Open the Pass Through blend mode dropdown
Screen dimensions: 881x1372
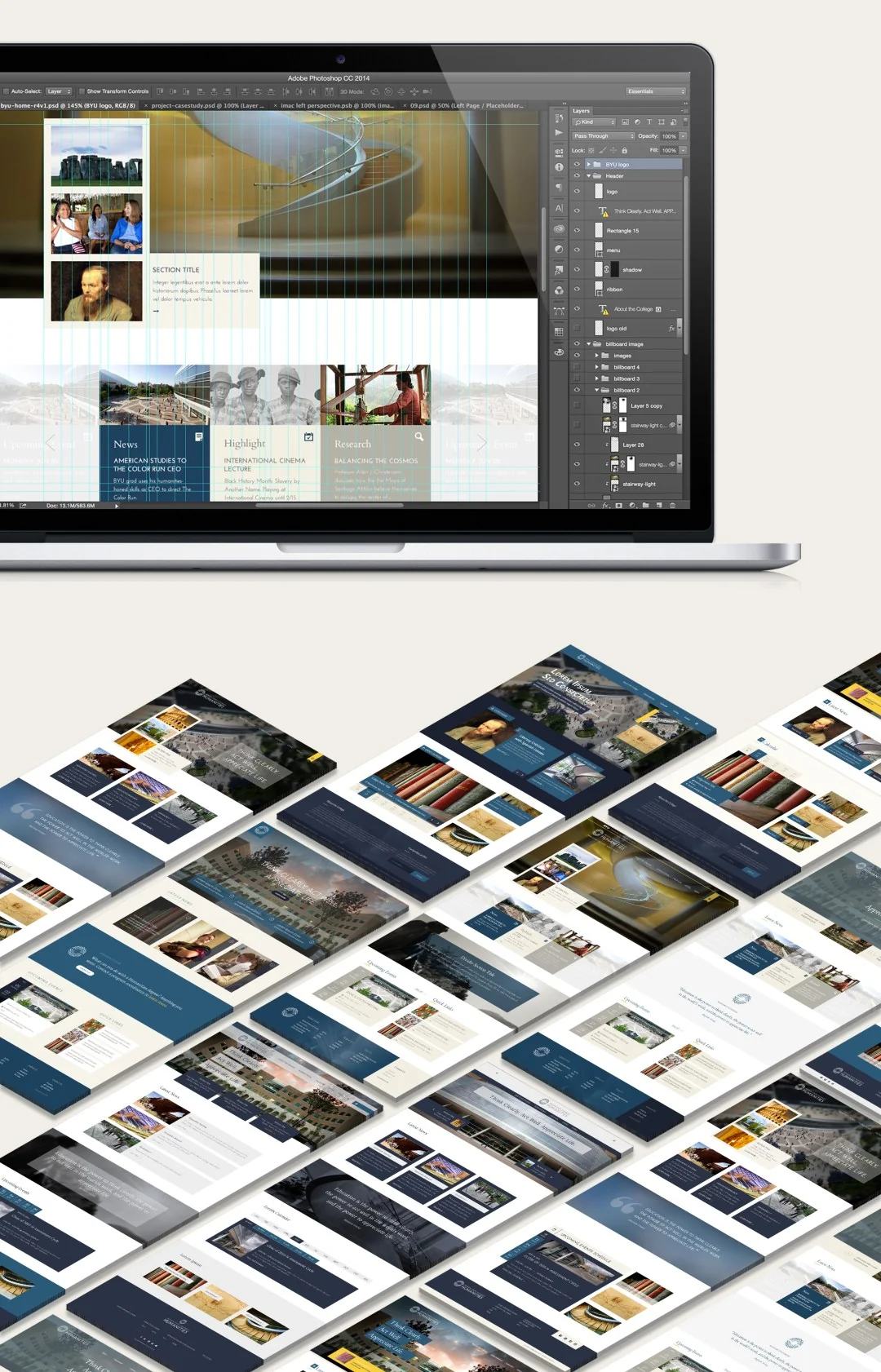point(603,136)
